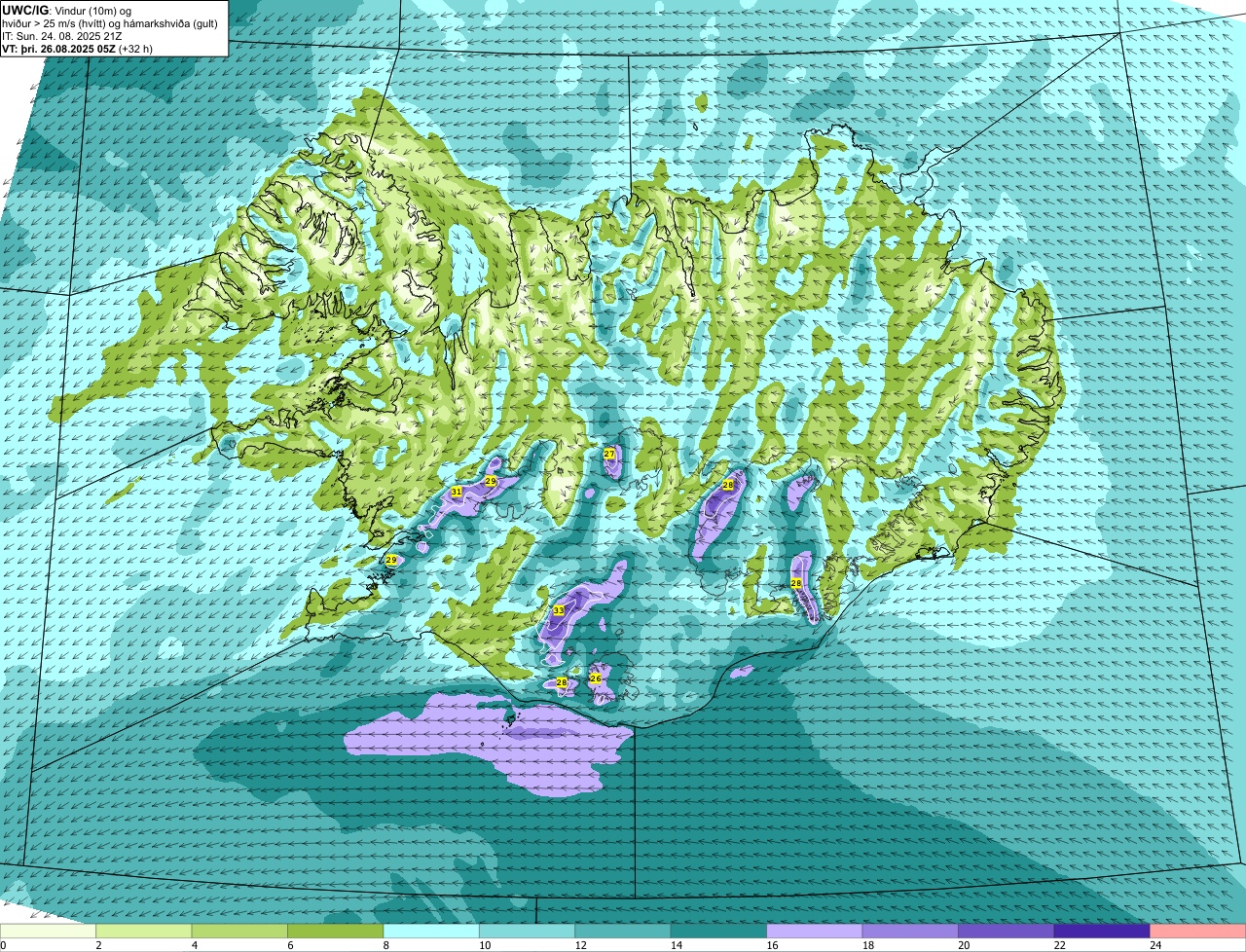Select the 12–14 m/s teal legend swatch
The image size is (1246, 952).
pyautogui.click(x=623, y=931)
